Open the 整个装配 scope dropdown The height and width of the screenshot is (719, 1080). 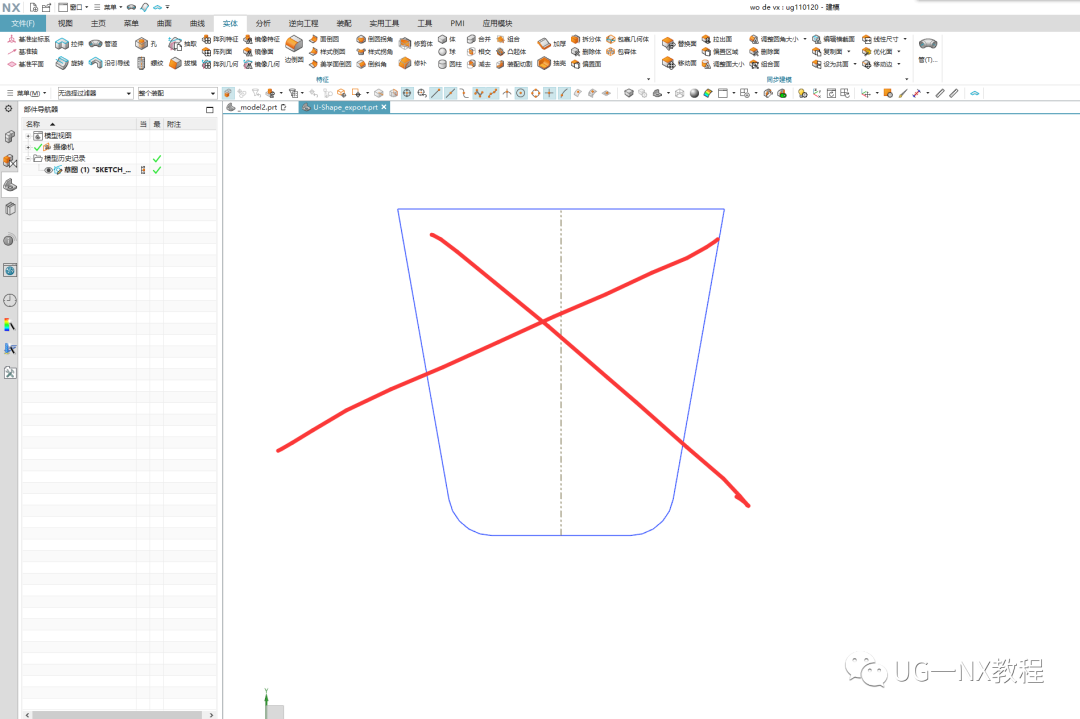coord(177,93)
